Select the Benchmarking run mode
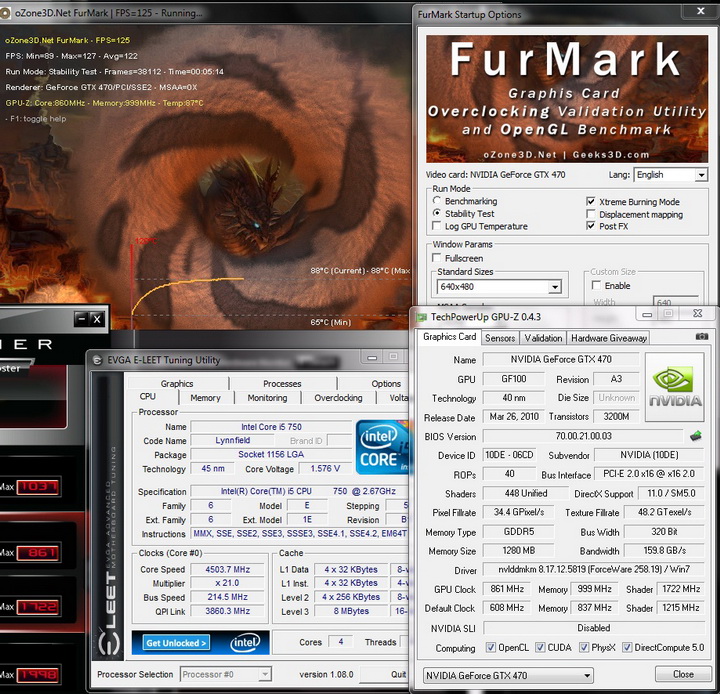This screenshot has height=694, width=720. pyautogui.click(x=437, y=201)
